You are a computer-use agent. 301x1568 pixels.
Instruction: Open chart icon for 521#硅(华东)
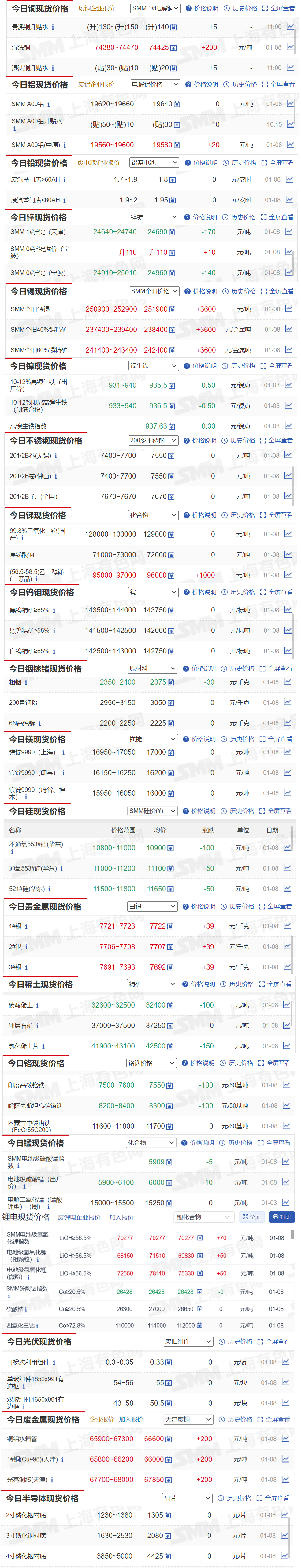tap(286, 889)
